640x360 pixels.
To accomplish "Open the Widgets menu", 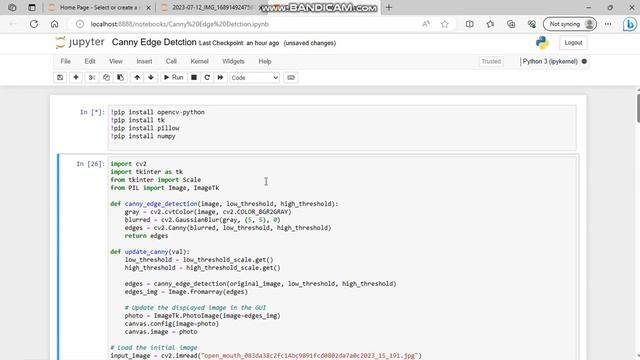I will (233, 61).
